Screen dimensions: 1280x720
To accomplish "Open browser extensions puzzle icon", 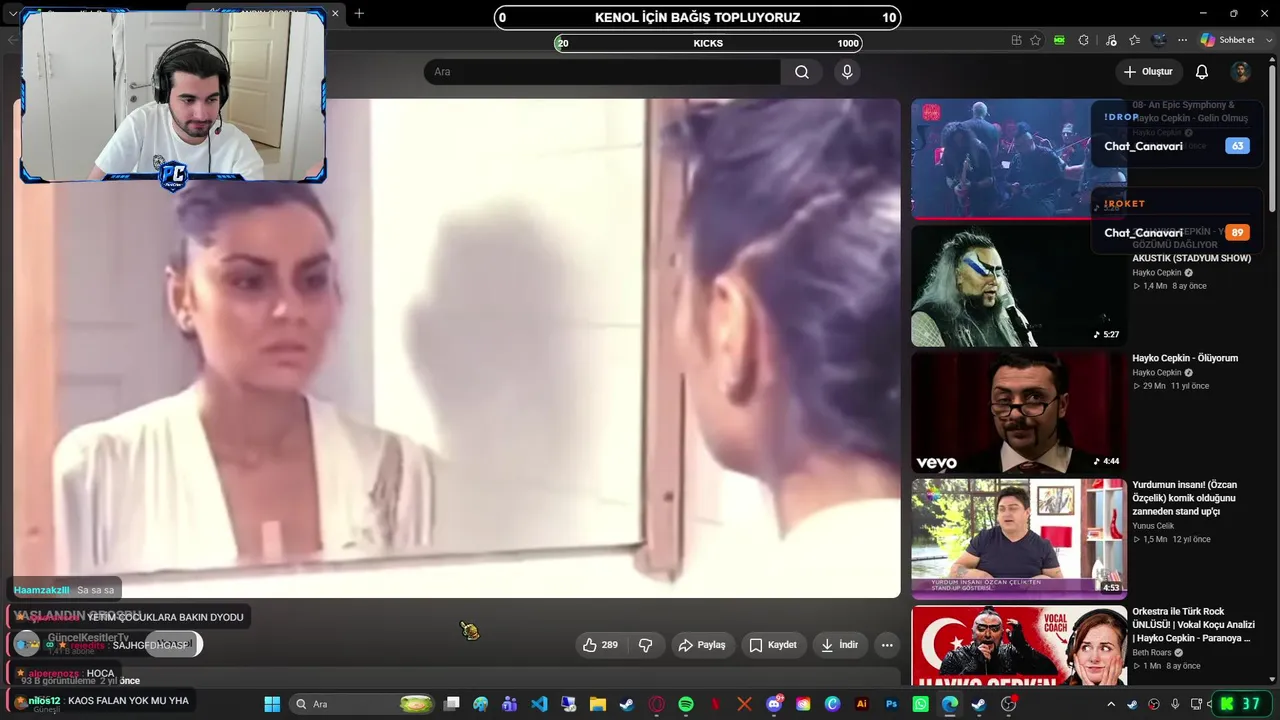I will 1083,40.
